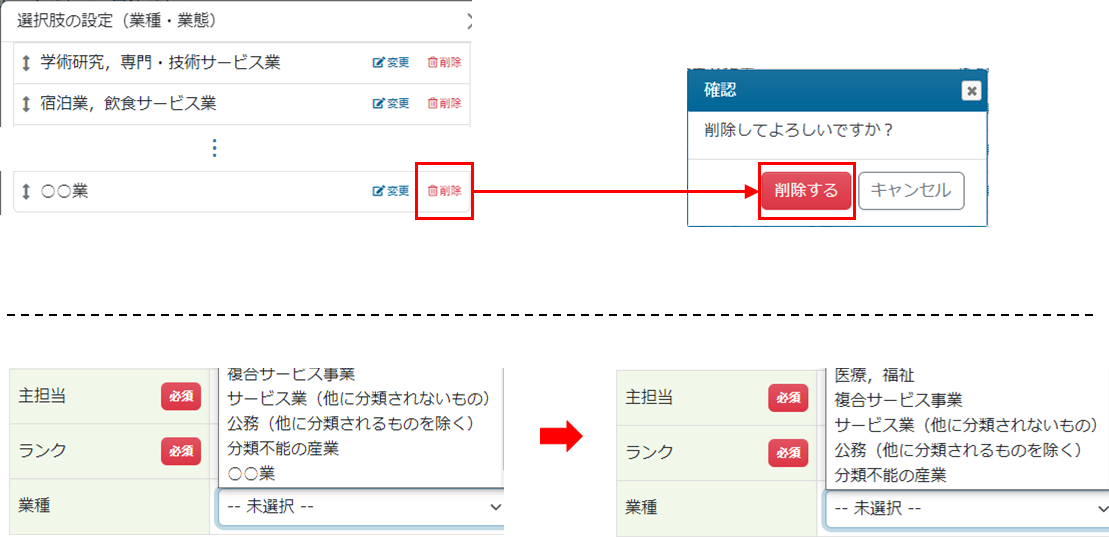Click the 業種 label in right form
Image resolution: width=1109 pixels, height=537 pixels.
(x=641, y=506)
